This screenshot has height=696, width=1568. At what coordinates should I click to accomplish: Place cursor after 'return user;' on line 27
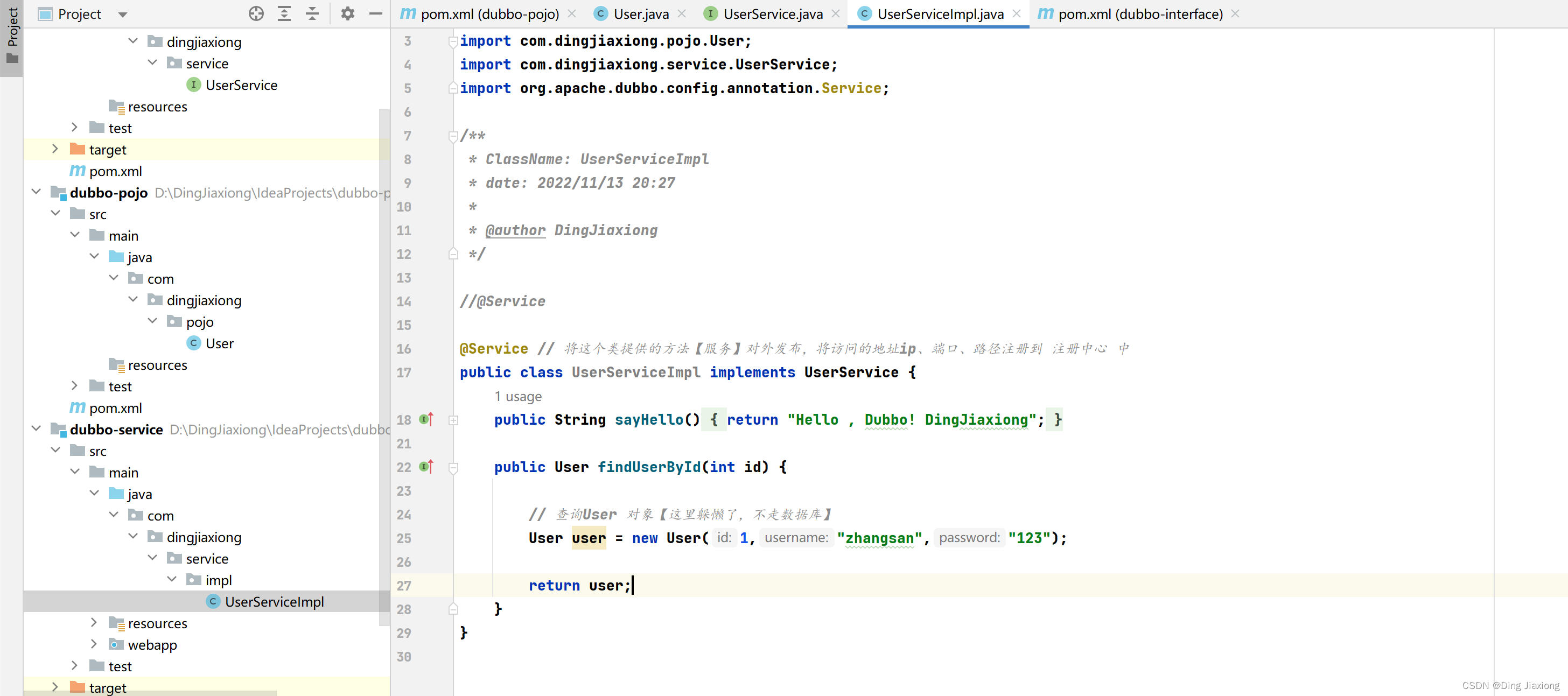point(633,585)
